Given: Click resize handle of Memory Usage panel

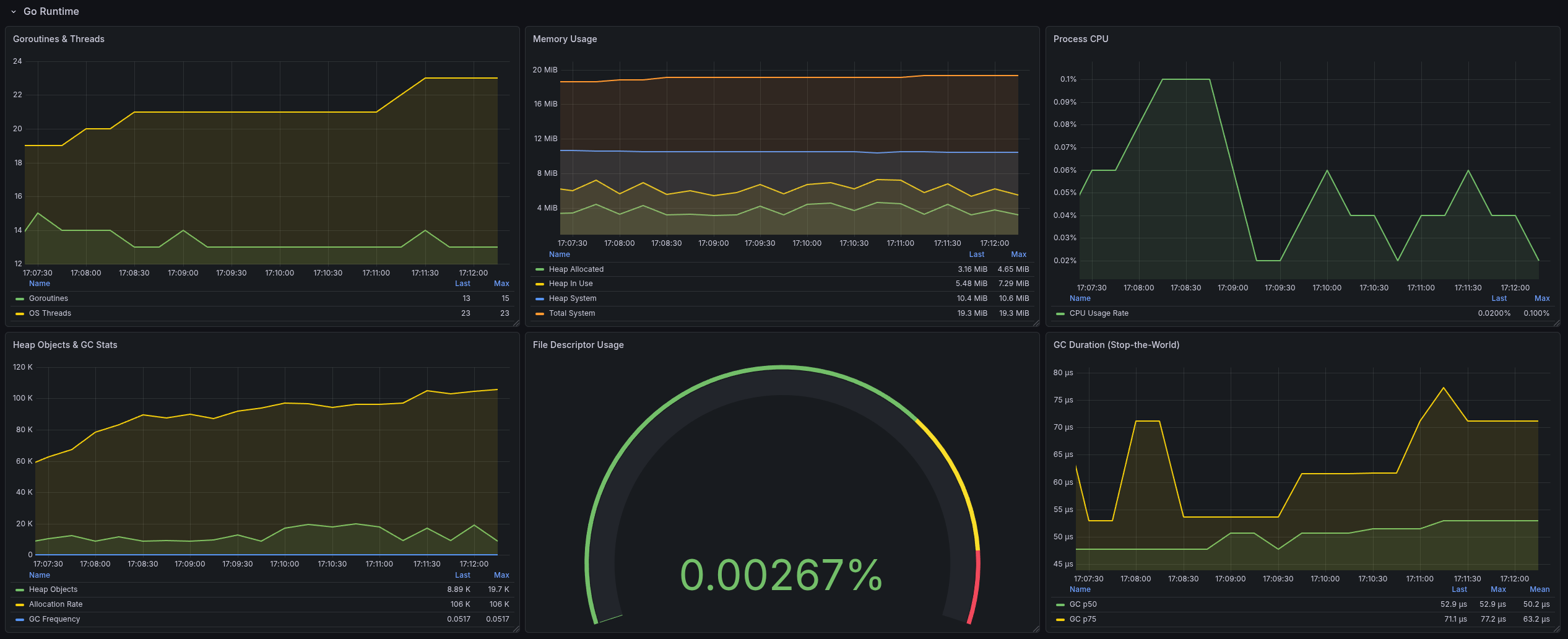Looking at the screenshot, I should pos(1036,323).
